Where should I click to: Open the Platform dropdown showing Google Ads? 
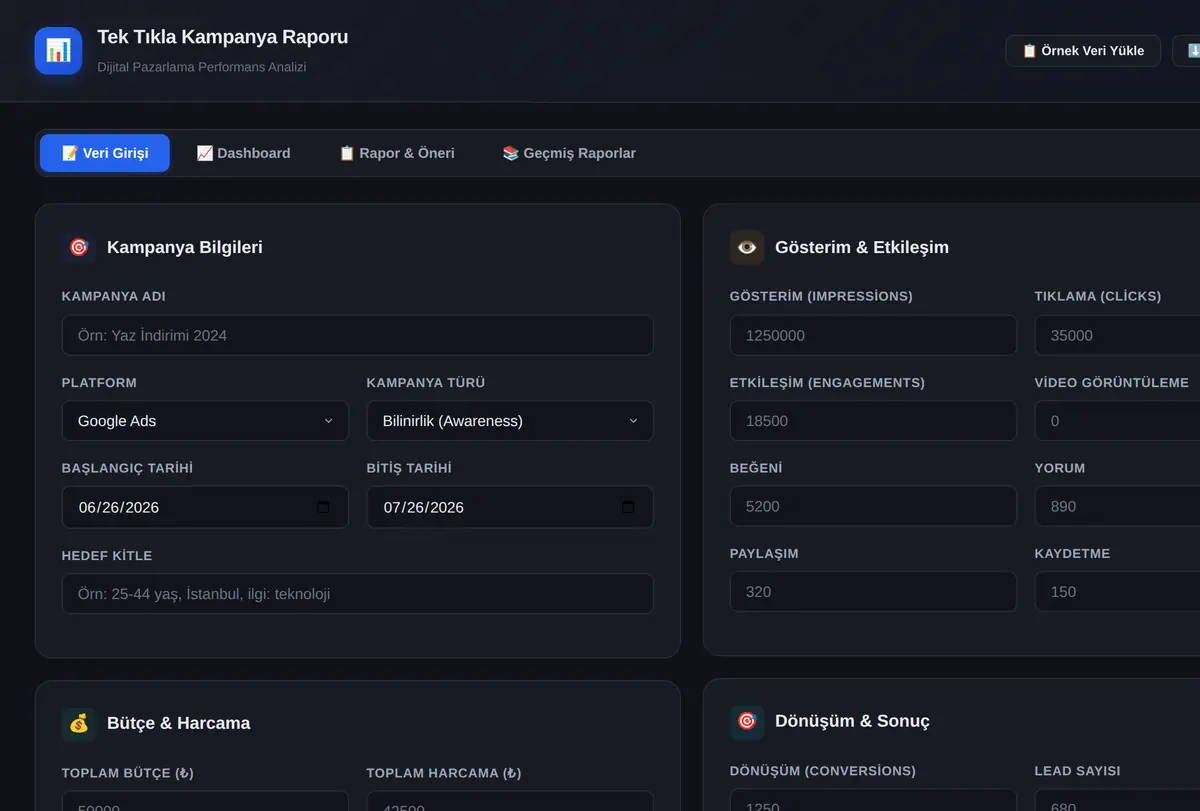click(205, 421)
